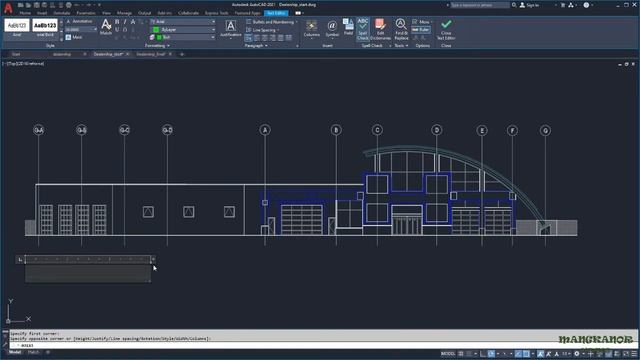Open the Help icon
This screenshot has height=360, width=640.
click(586, 5)
